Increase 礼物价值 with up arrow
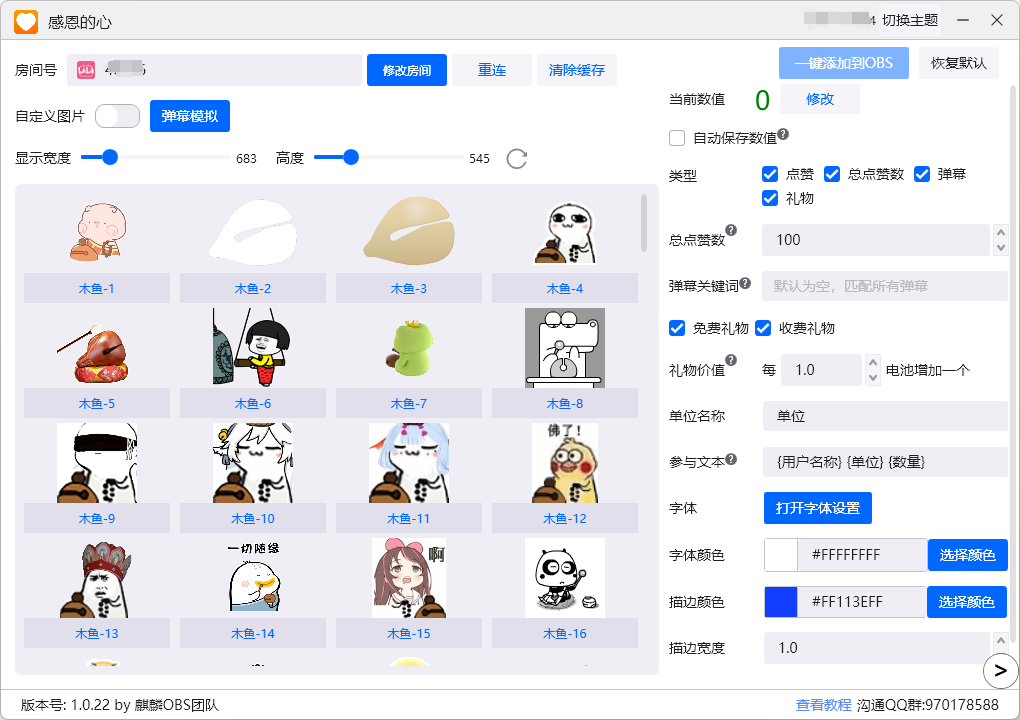Screen dimensions: 1020x720 pyautogui.click(x=873, y=362)
